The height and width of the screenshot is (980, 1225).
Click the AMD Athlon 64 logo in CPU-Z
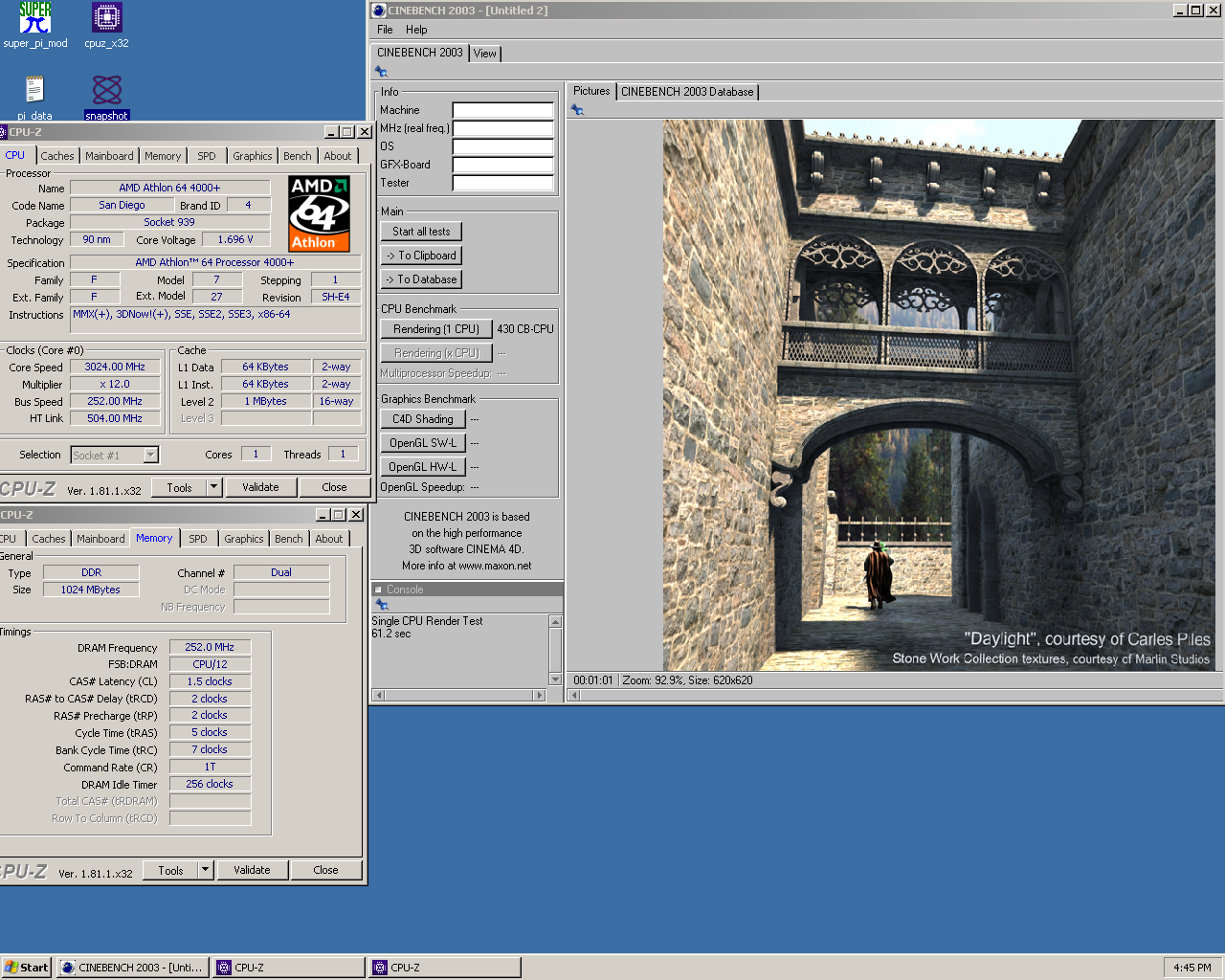319,213
